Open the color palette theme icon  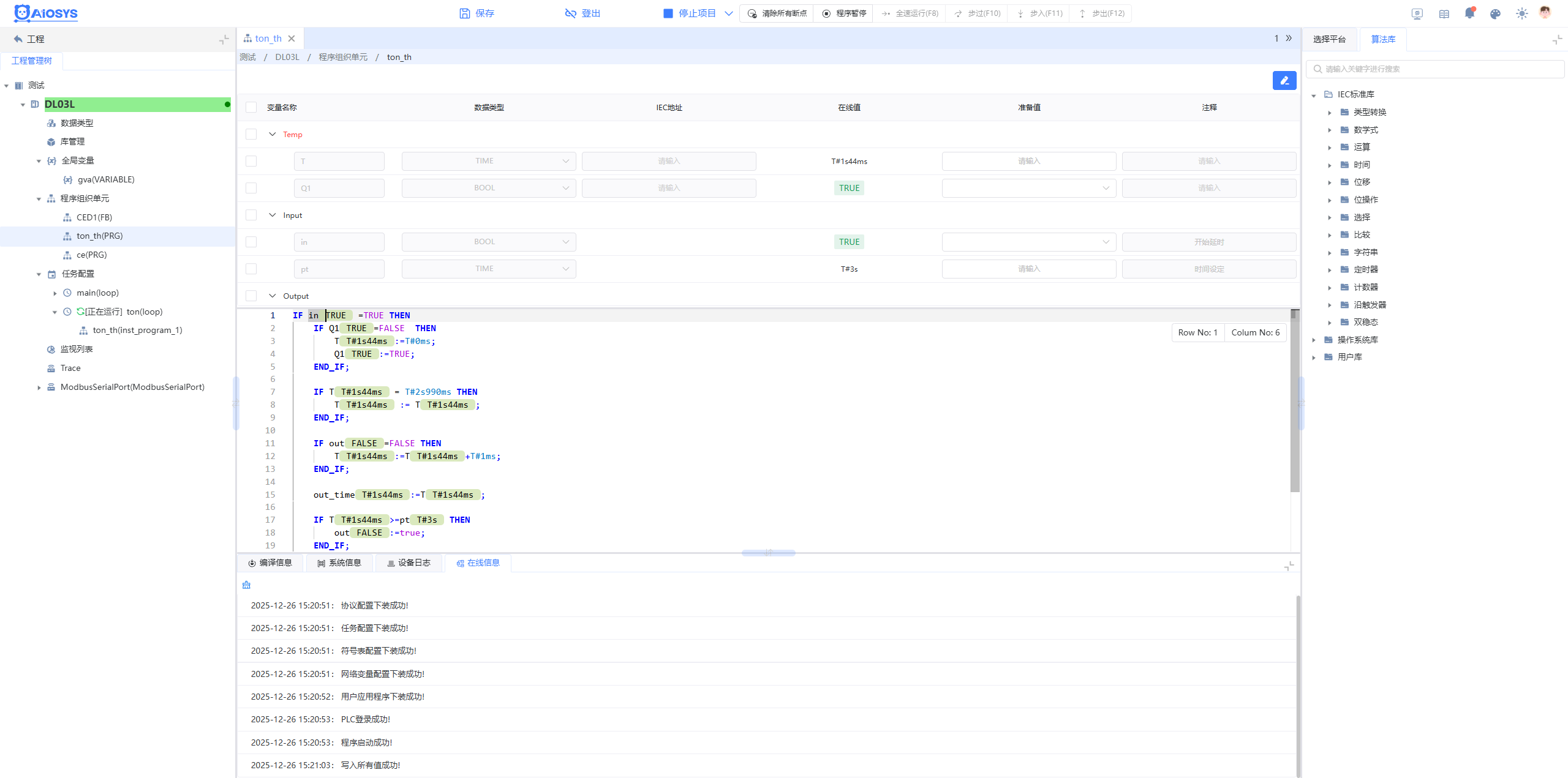click(1495, 13)
